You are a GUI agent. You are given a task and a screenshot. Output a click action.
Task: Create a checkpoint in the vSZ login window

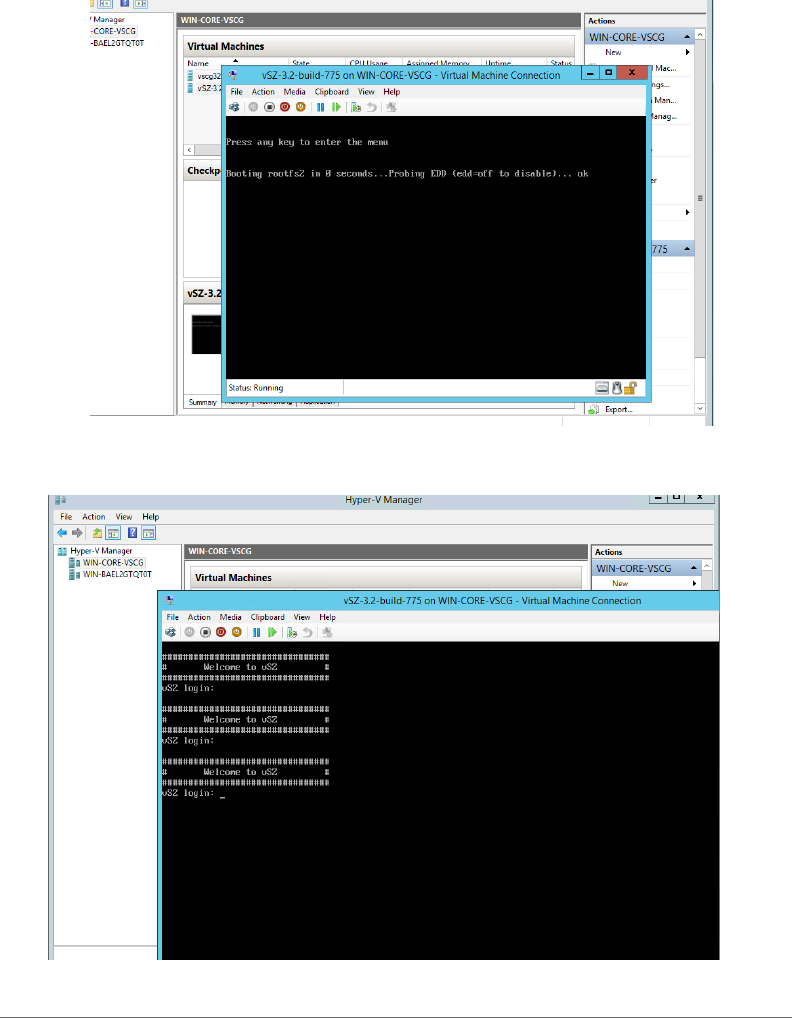click(292, 632)
